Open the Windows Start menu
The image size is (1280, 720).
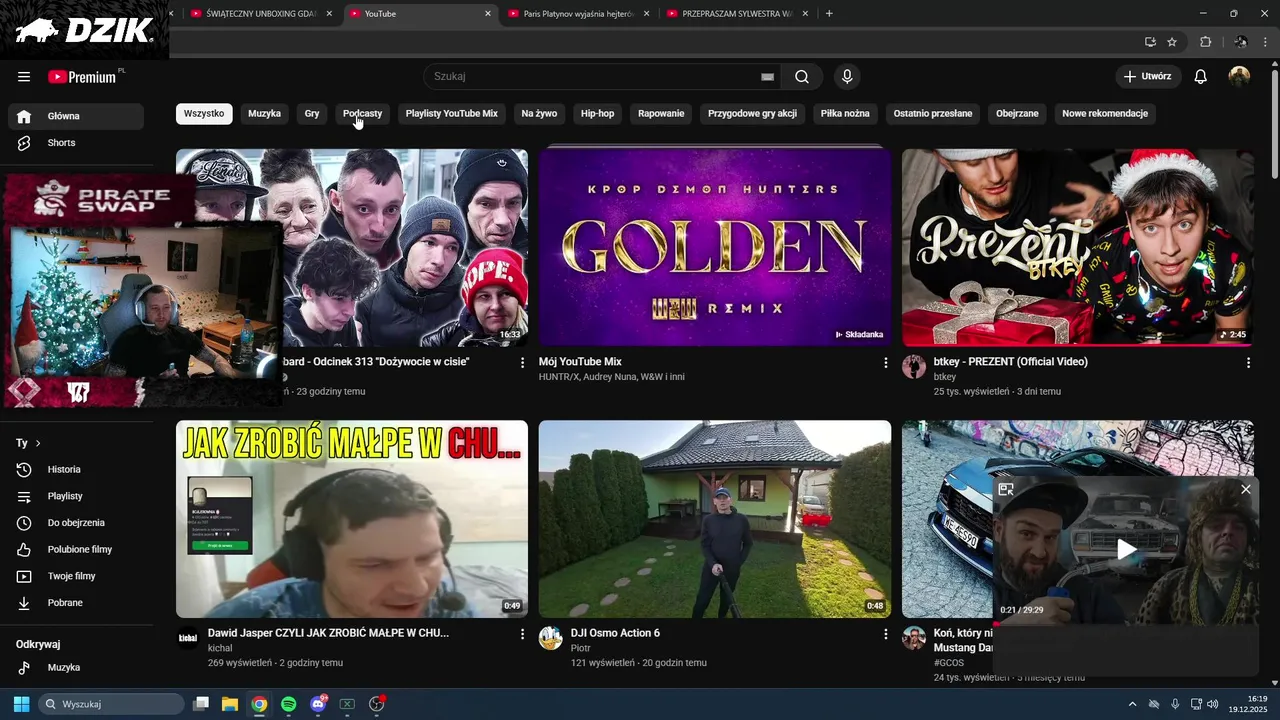(x=21, y=704)
